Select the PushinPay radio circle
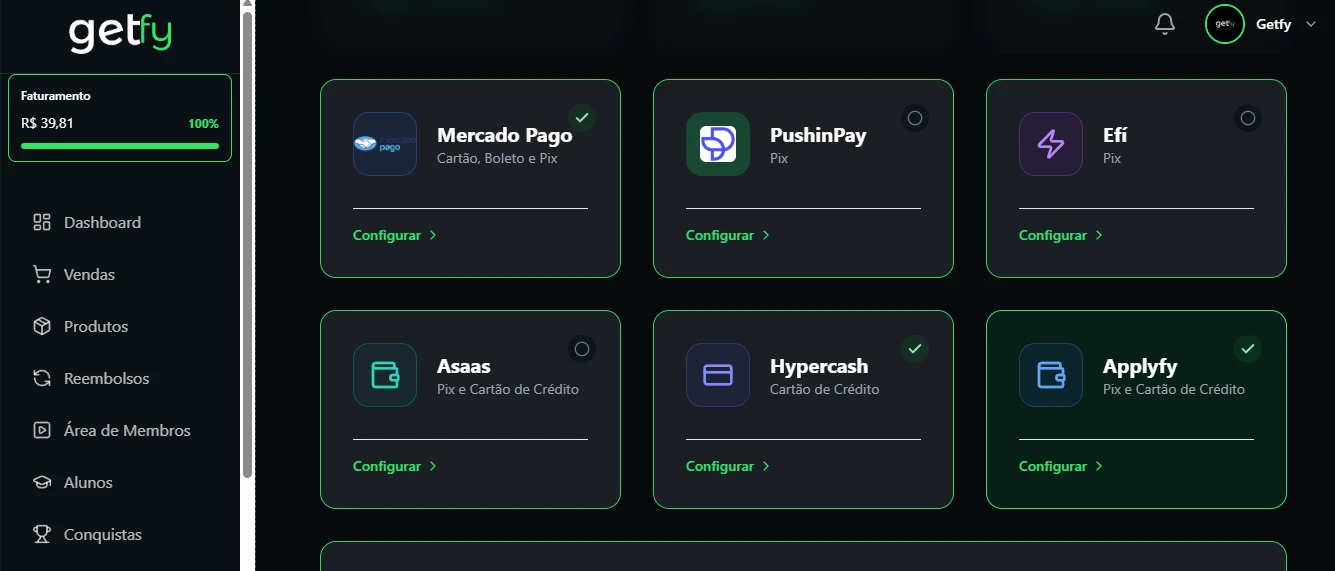This screenshot has width=1335, height=571. tap(914, 118)
